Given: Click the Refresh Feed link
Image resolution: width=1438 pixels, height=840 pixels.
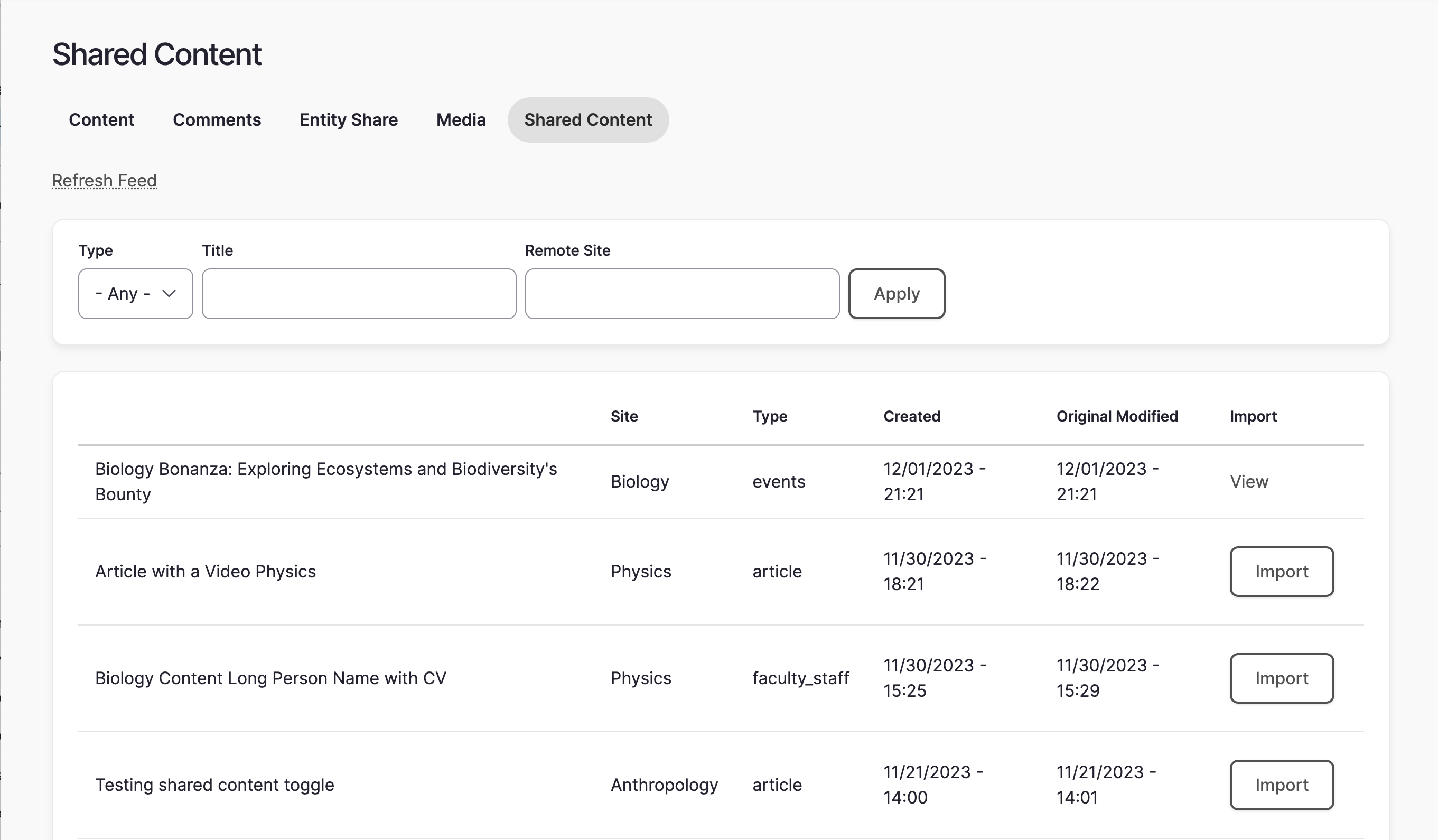Looking at the screenshot, I should pyautogui.click(x=105, y=181).
